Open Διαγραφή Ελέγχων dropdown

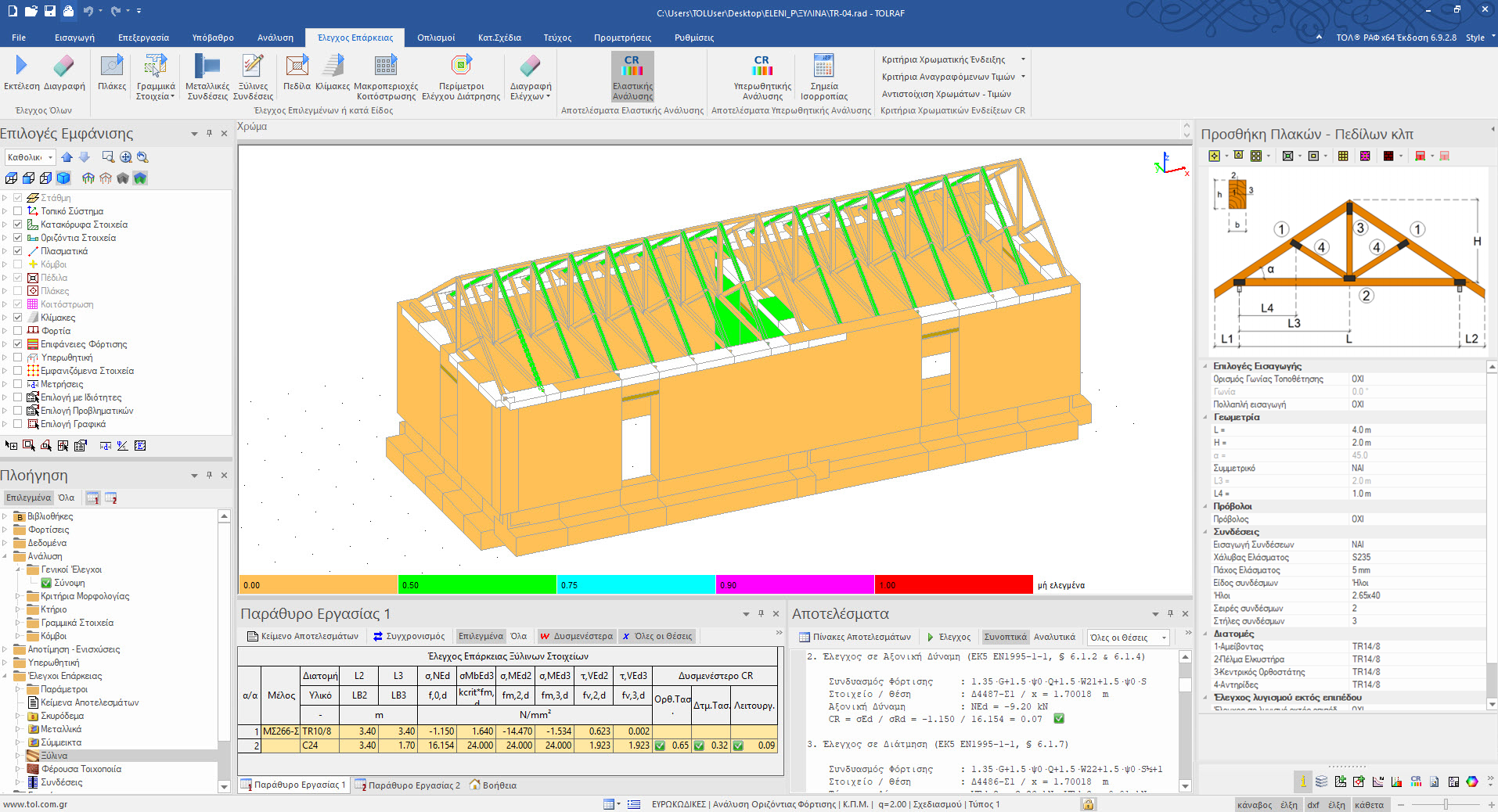click(531, 77)
